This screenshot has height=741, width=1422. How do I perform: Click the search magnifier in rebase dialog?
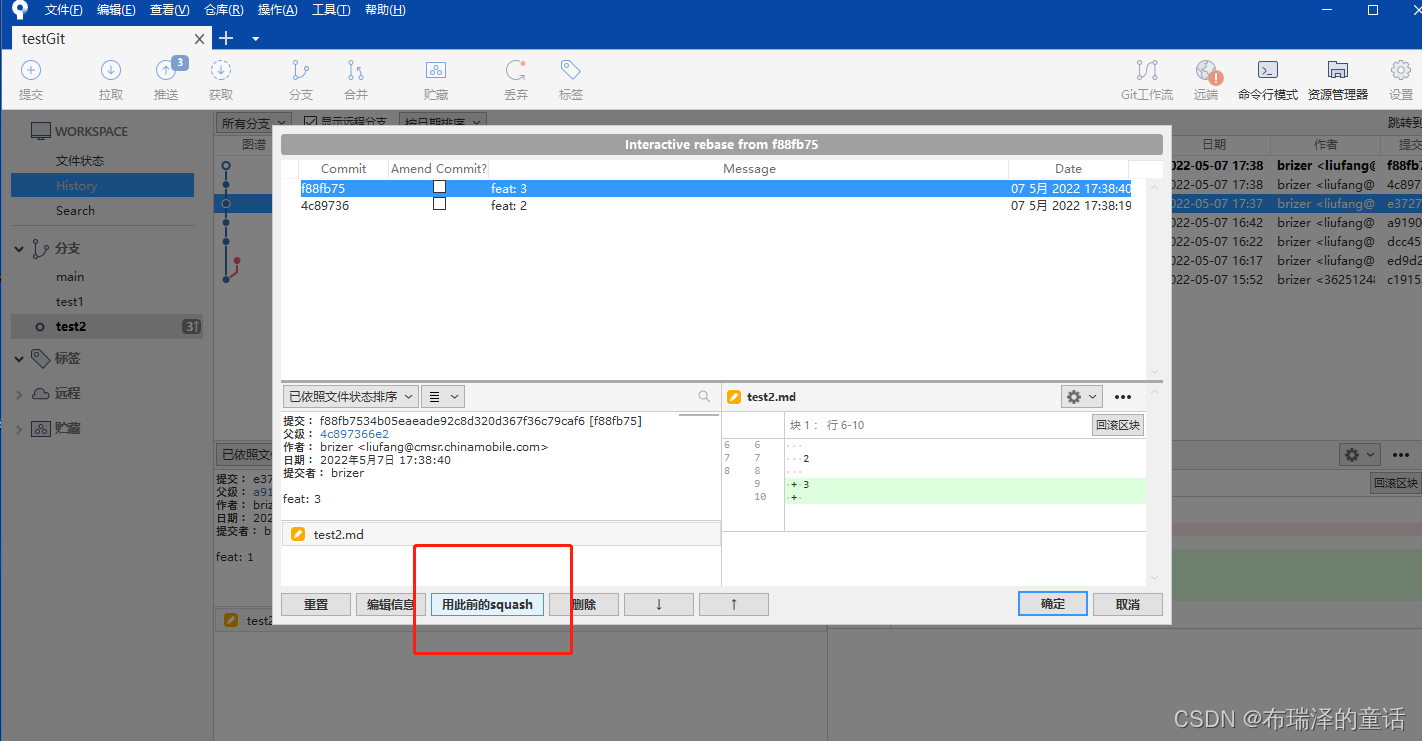[704, 396]
